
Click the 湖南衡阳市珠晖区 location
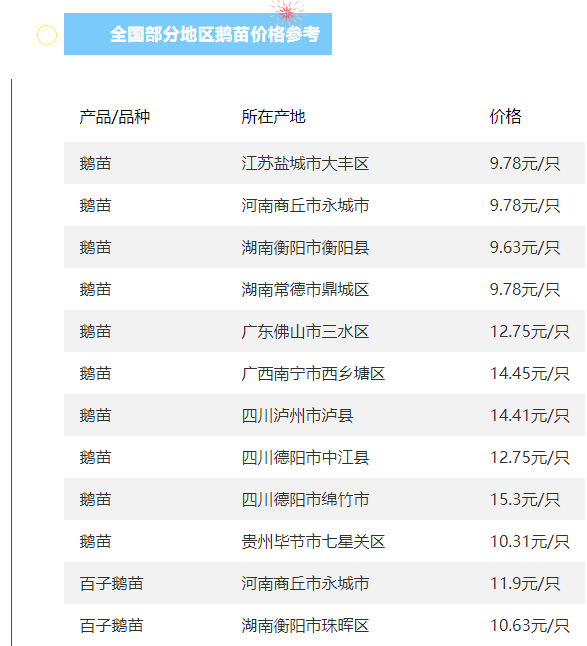[x=305, y=626]
